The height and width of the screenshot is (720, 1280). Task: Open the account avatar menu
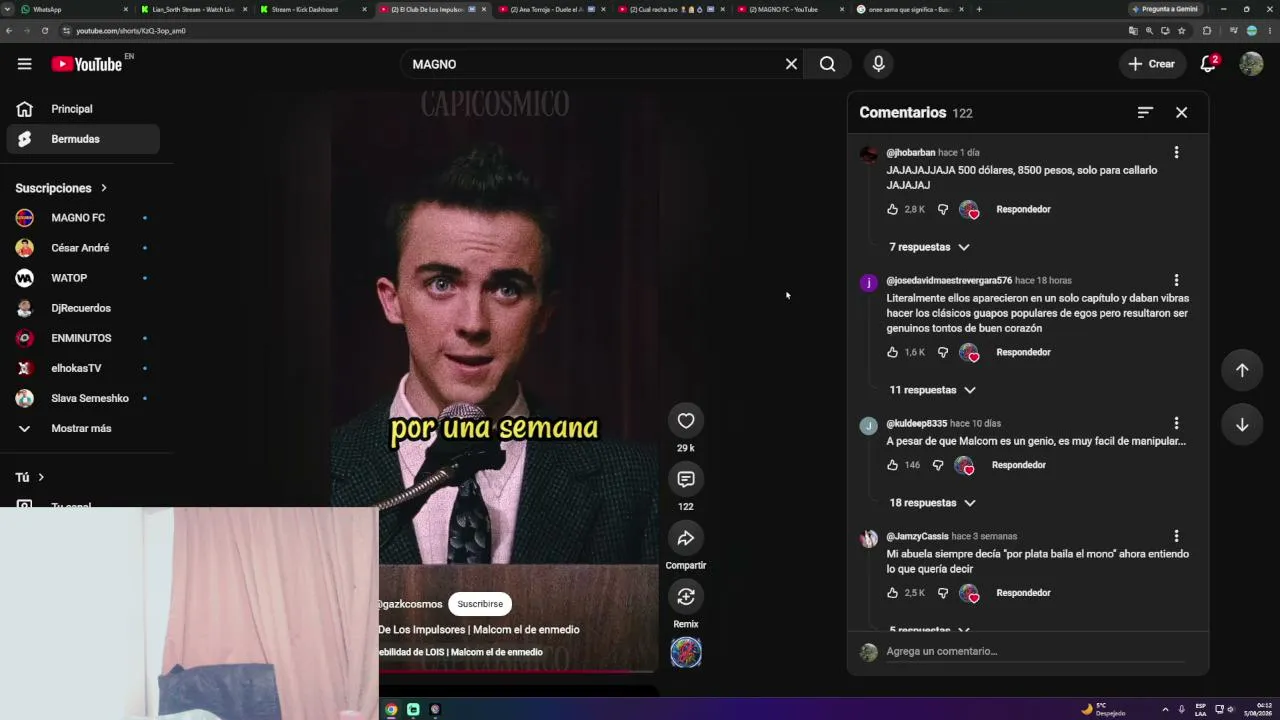click(1251, 64)
